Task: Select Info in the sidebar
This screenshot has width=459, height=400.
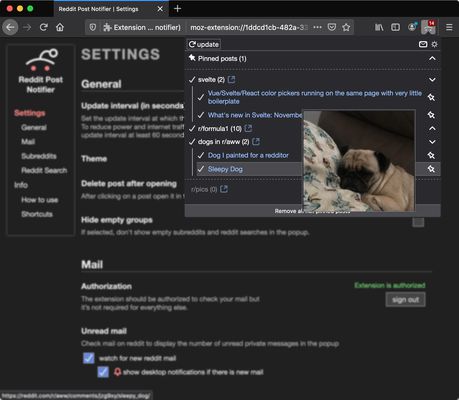Action: click(x=21, y=185)
